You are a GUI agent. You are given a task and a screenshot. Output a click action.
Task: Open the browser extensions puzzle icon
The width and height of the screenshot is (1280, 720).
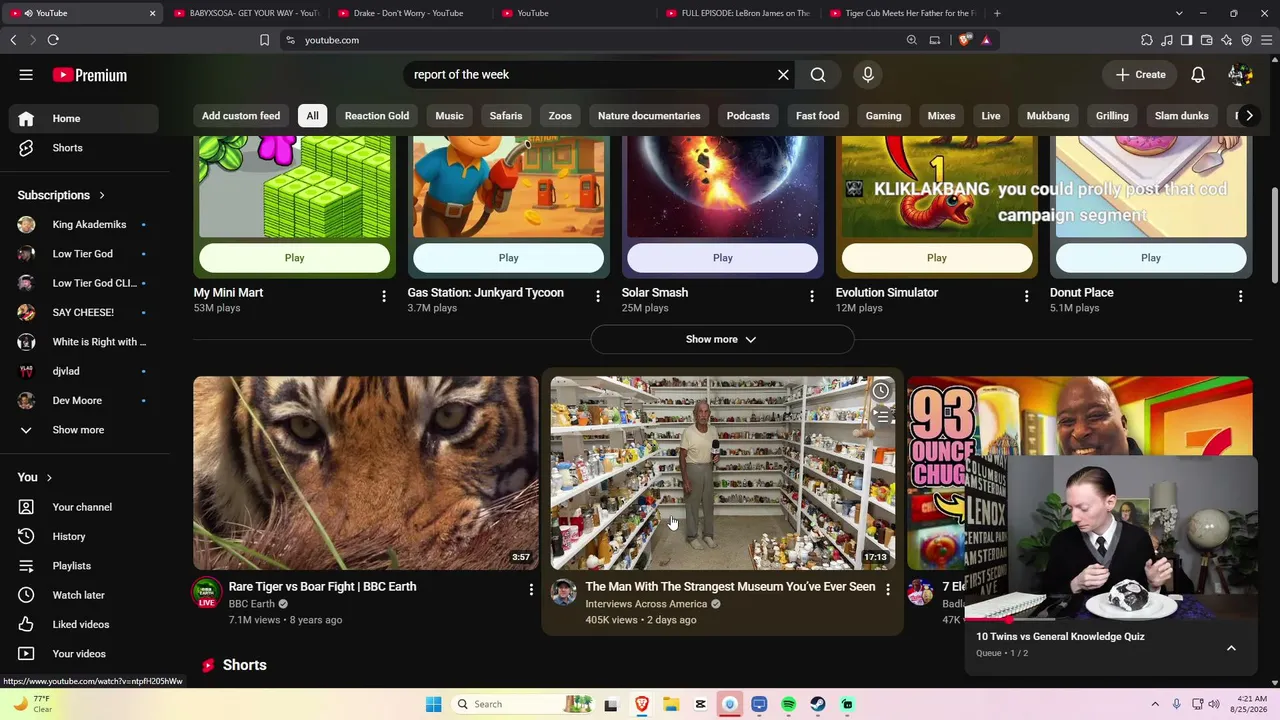pyautogui.click(x=1147, y=40)
